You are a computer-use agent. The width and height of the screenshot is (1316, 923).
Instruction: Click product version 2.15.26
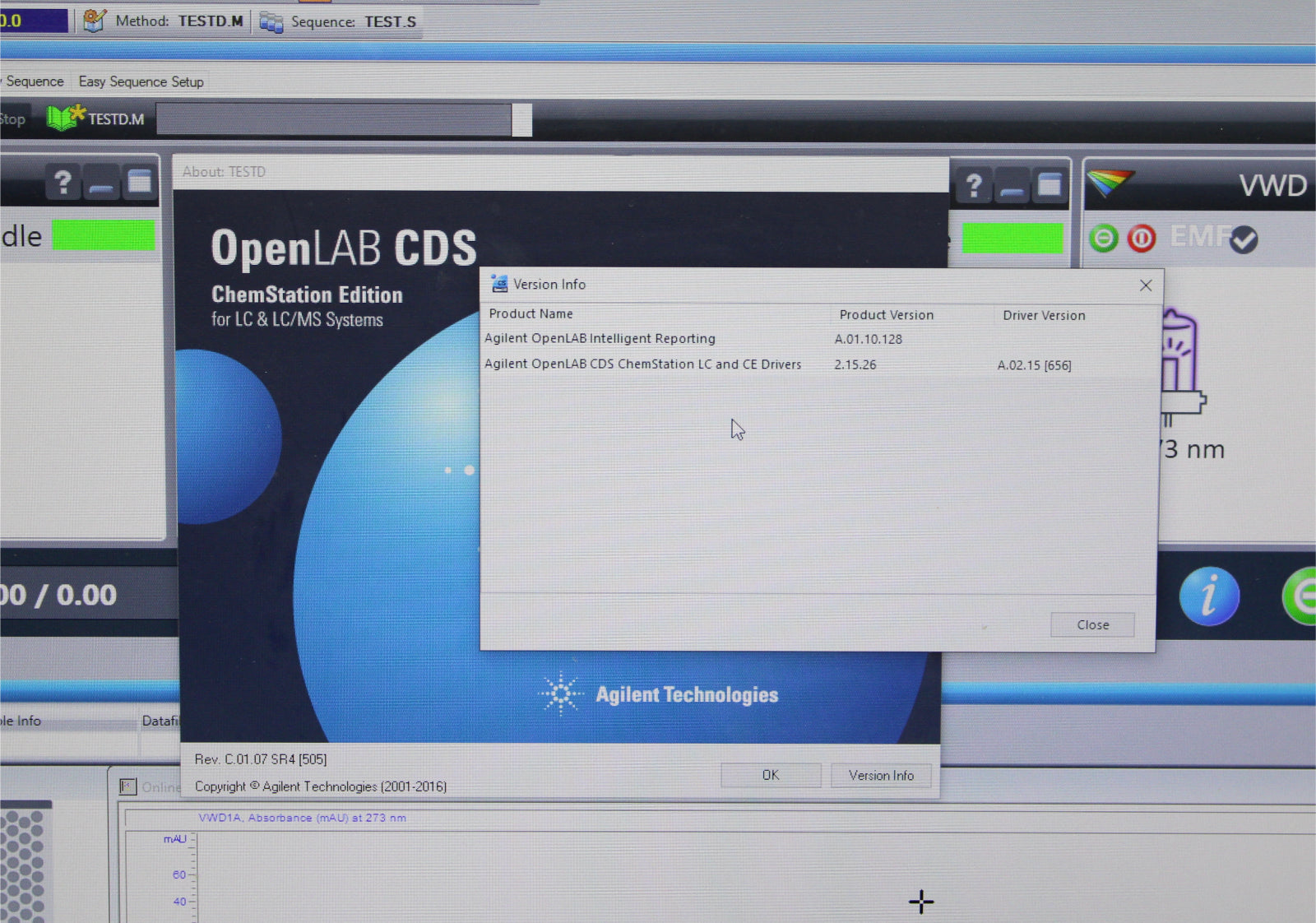855,364
